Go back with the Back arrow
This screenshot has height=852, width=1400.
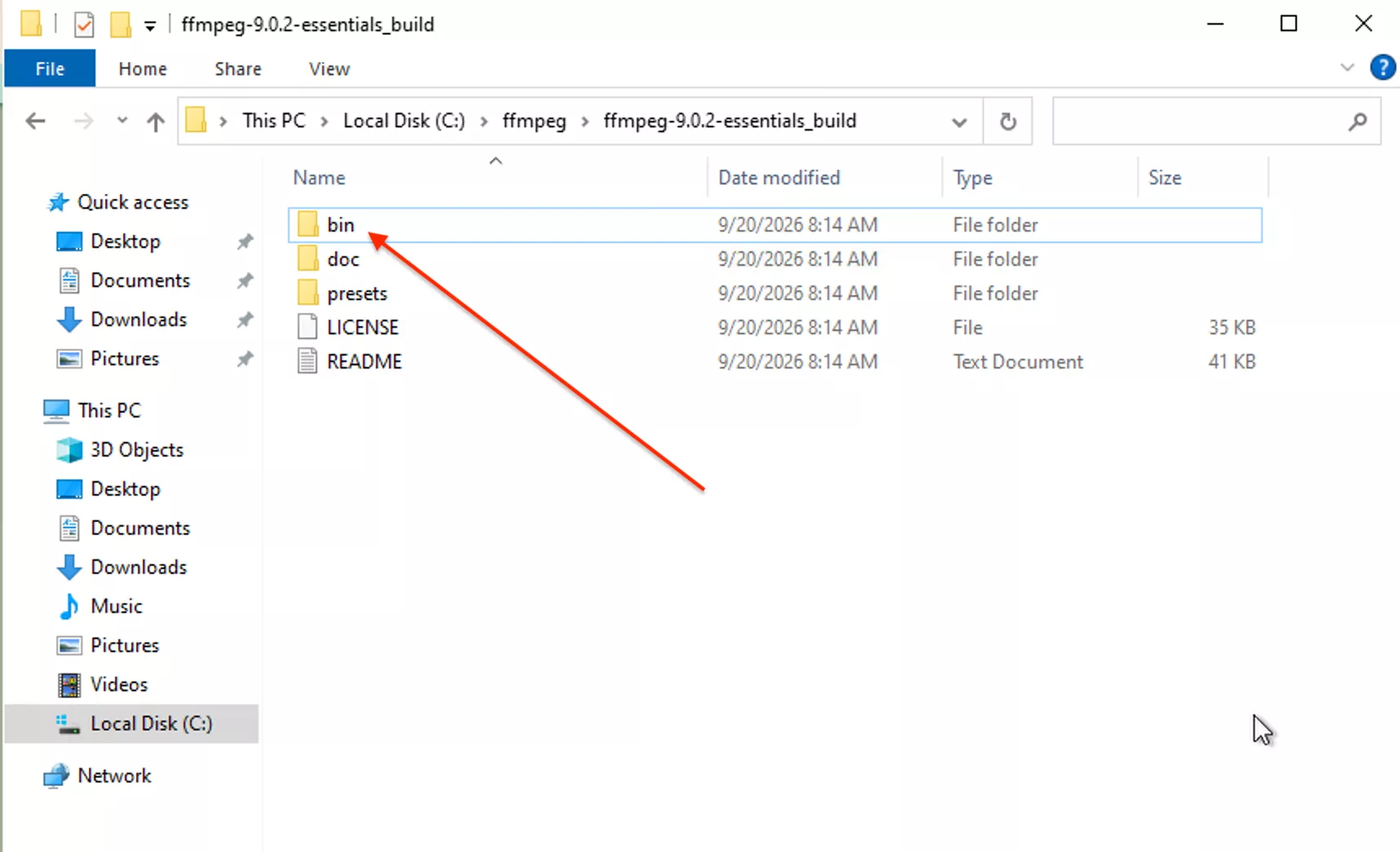[35, 121]
